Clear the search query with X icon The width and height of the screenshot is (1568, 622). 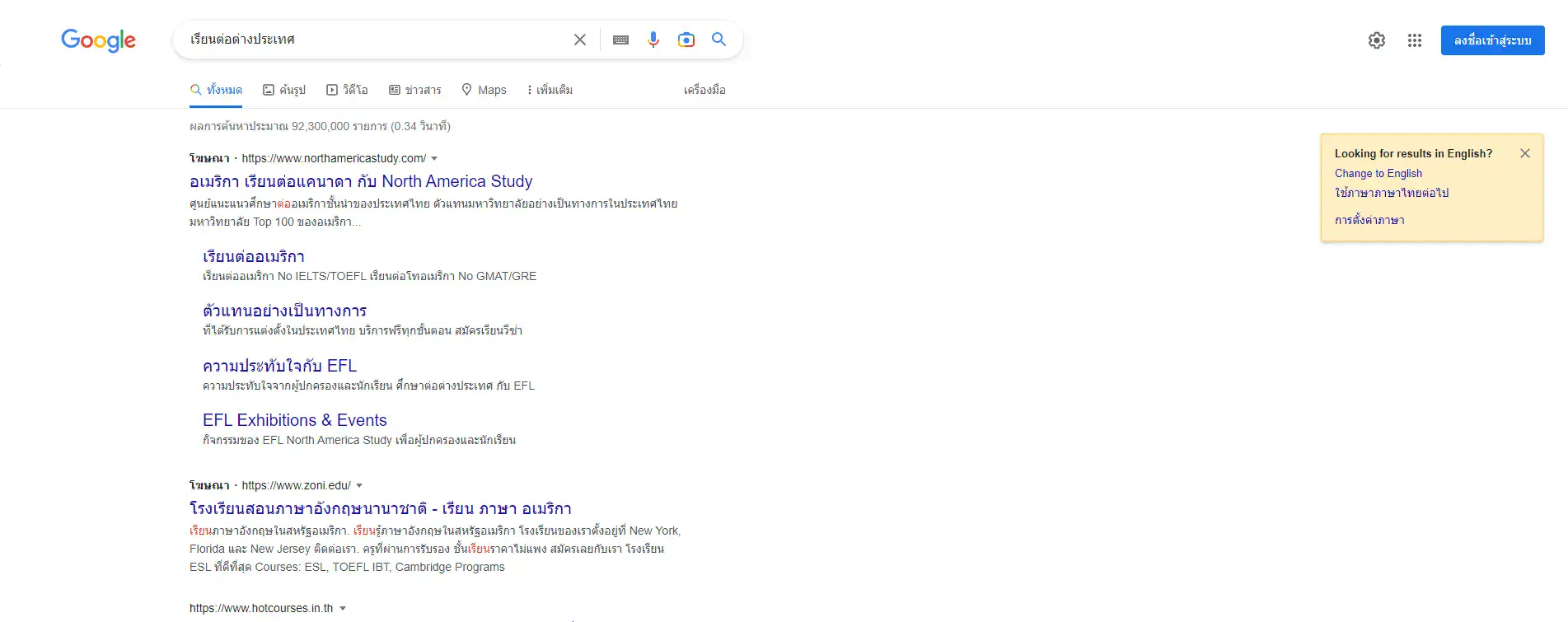coord(580,40)
